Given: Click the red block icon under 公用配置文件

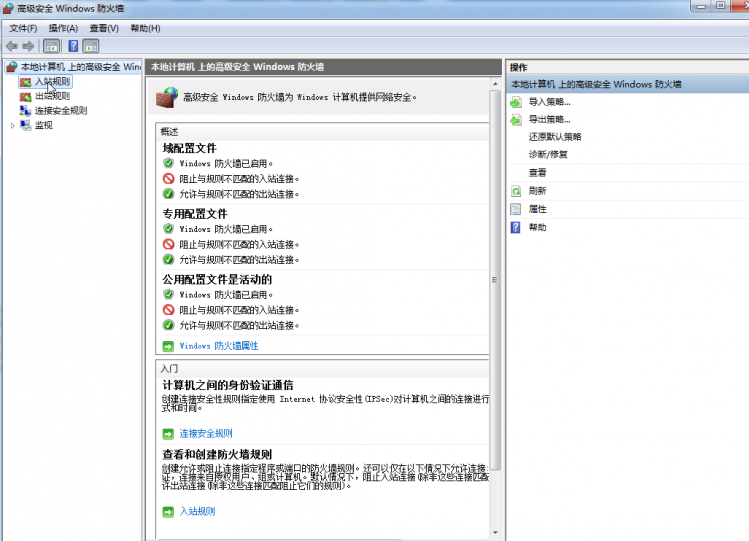Looking at the screenshot, I should (168, 310).
